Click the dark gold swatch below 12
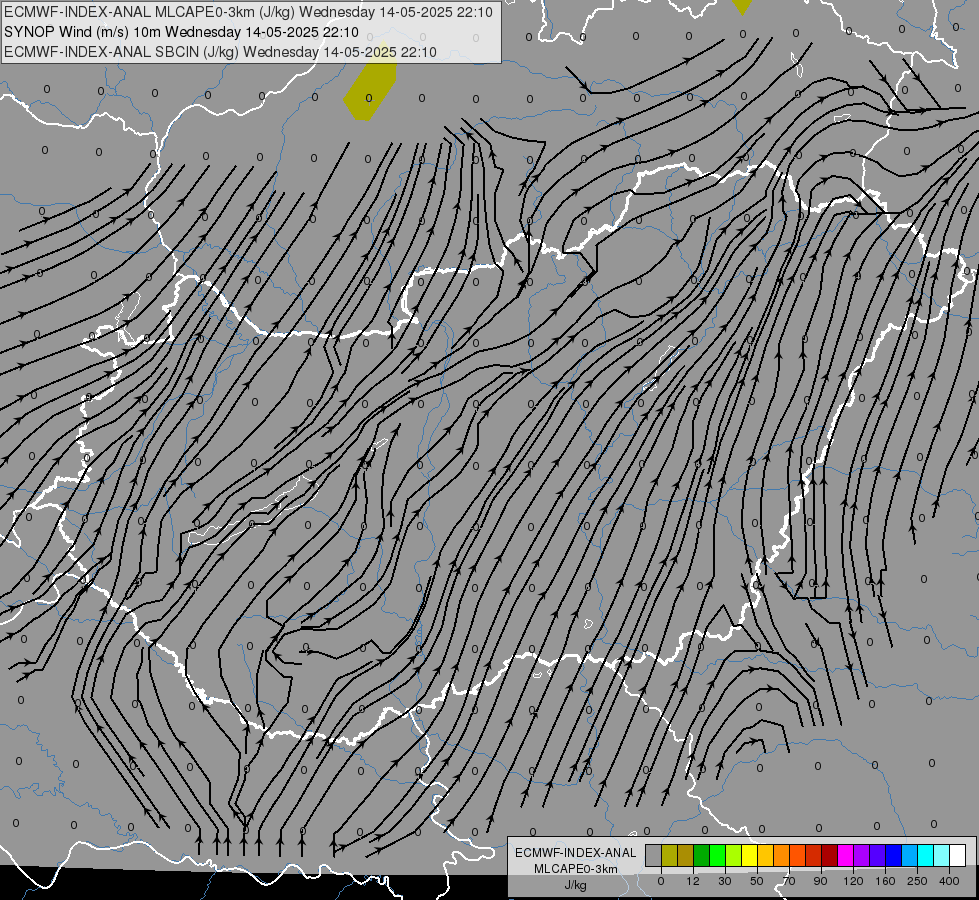979x900 pixels. 686,856
